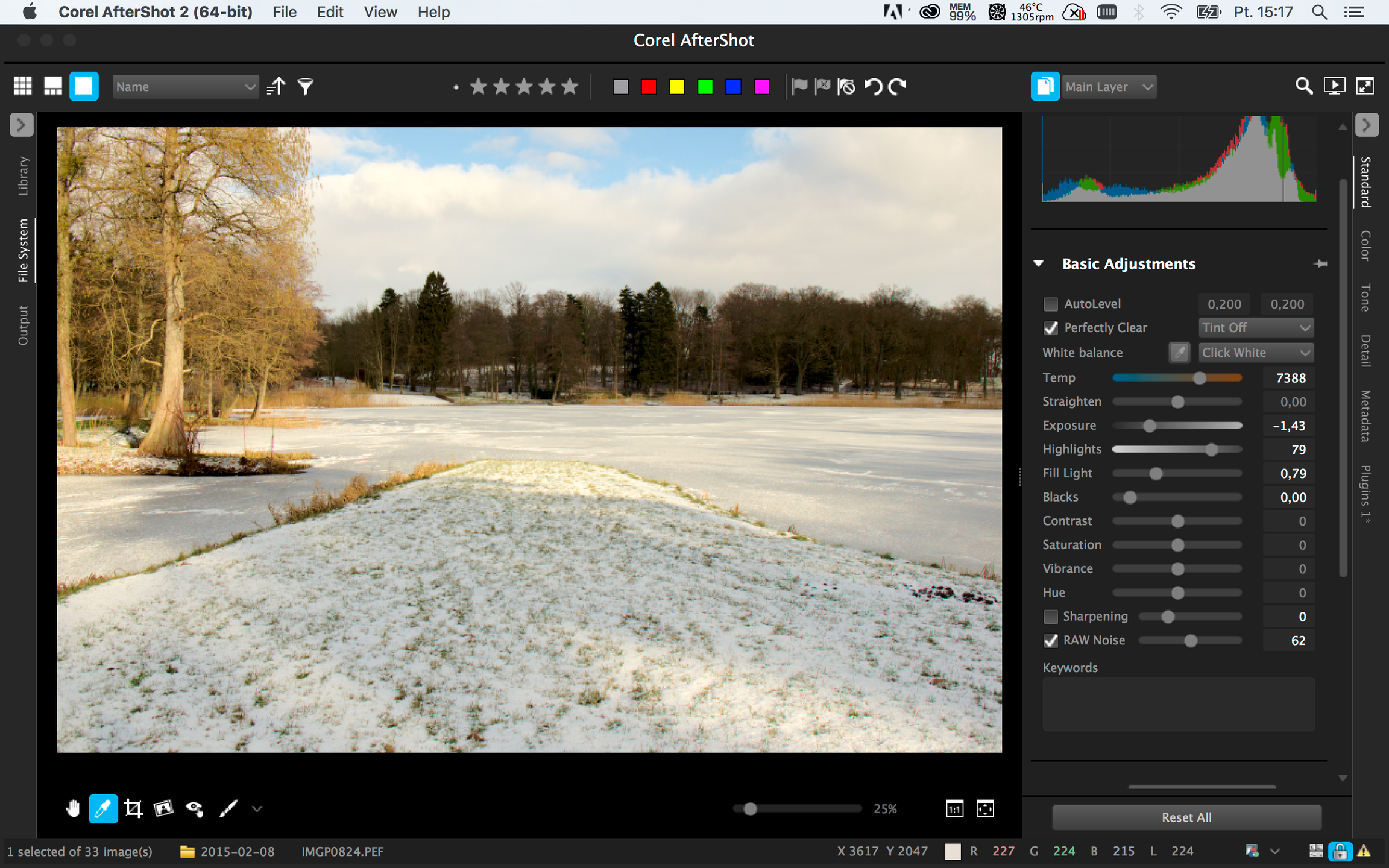Viewport: 1389px width, 868px height.
Task: Apply the red color label
Action: pyautogui.click(x=649, y=87)
